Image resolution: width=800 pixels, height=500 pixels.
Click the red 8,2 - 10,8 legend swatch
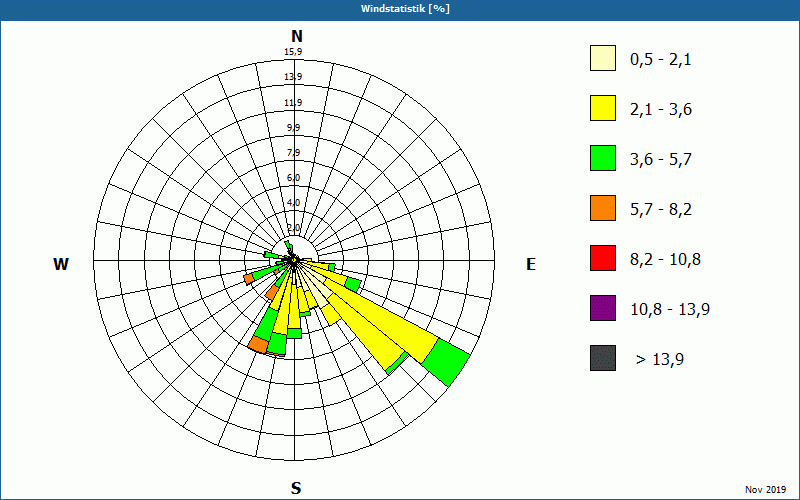coord(603,258)
